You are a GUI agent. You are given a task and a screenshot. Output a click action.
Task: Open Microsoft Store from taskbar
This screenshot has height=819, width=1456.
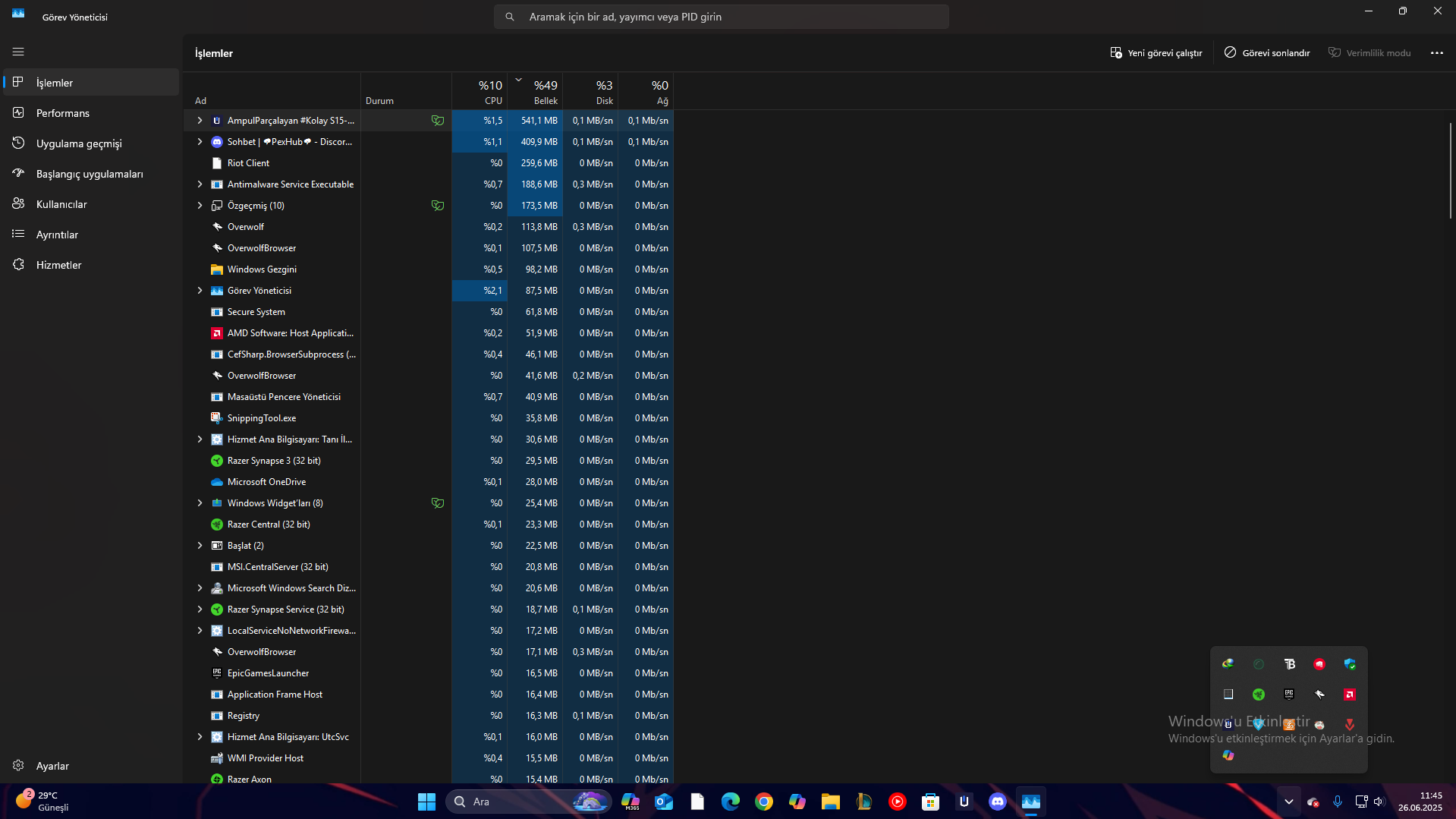[931, 802]
